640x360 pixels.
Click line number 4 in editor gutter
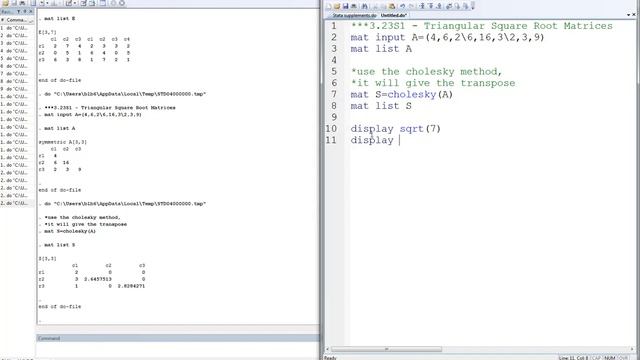coord(334,60)
